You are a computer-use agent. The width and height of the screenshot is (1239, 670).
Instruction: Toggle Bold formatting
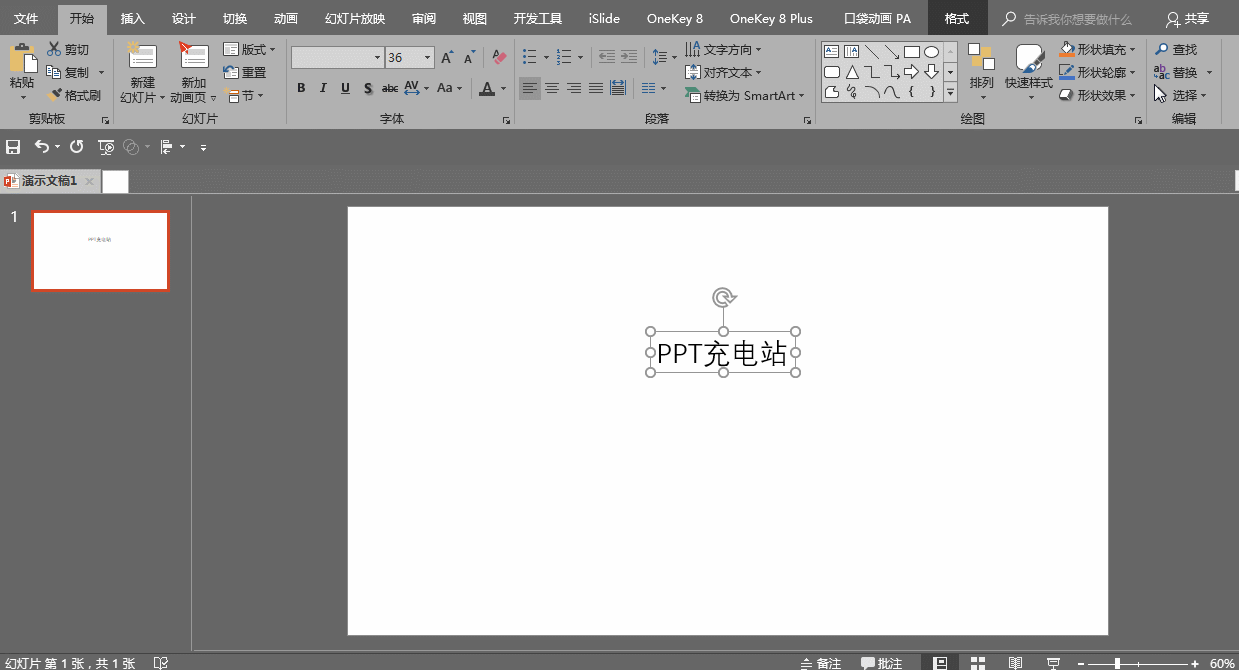coord(301,89)
